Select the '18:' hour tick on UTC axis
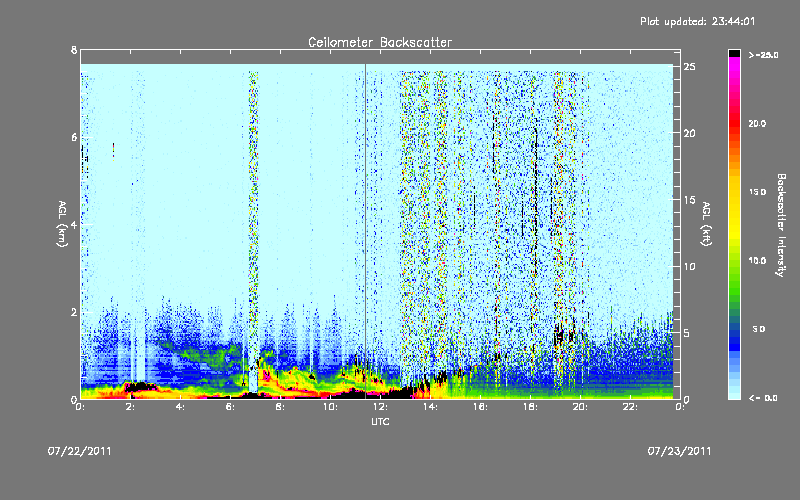Viewport: 800px width, 500px height. 530,407
